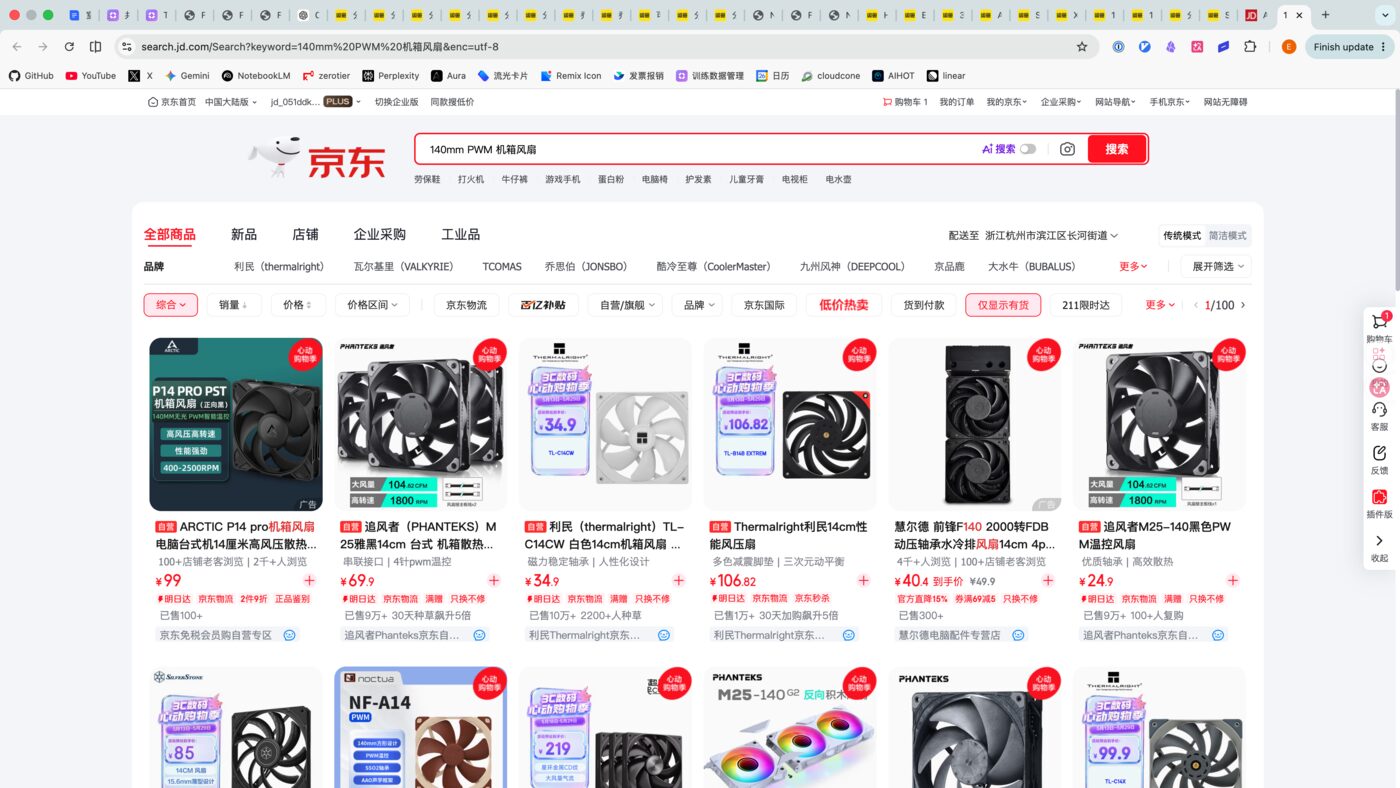Open the YouTube bookmark
The image size is (1400, 788).
(x=91, y=76)
